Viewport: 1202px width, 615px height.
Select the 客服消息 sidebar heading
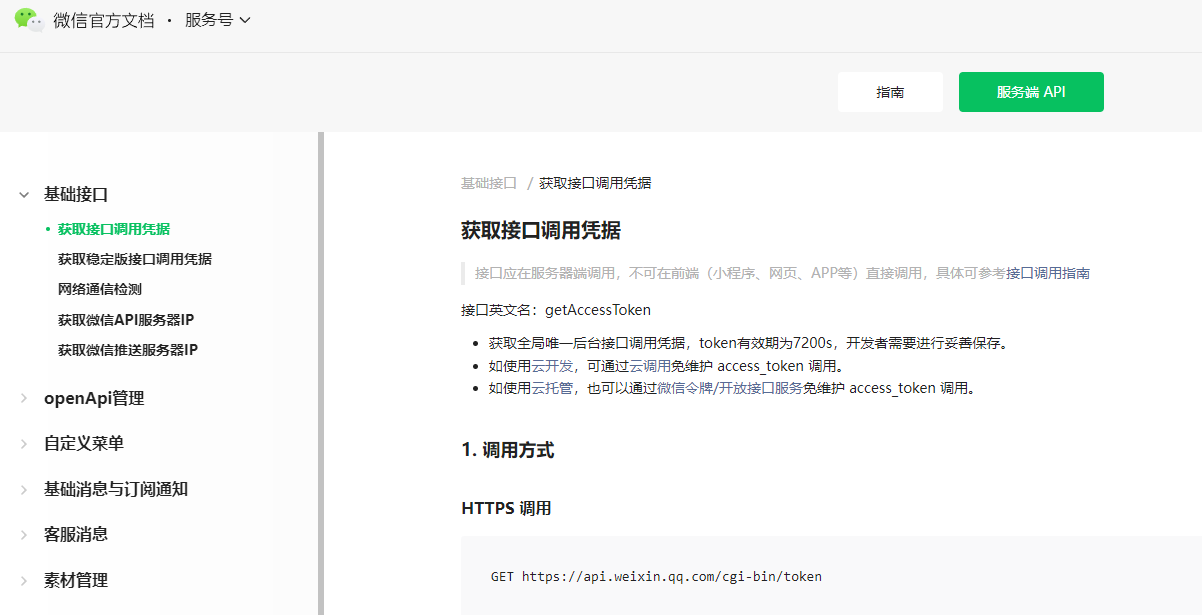coord(76,534)
